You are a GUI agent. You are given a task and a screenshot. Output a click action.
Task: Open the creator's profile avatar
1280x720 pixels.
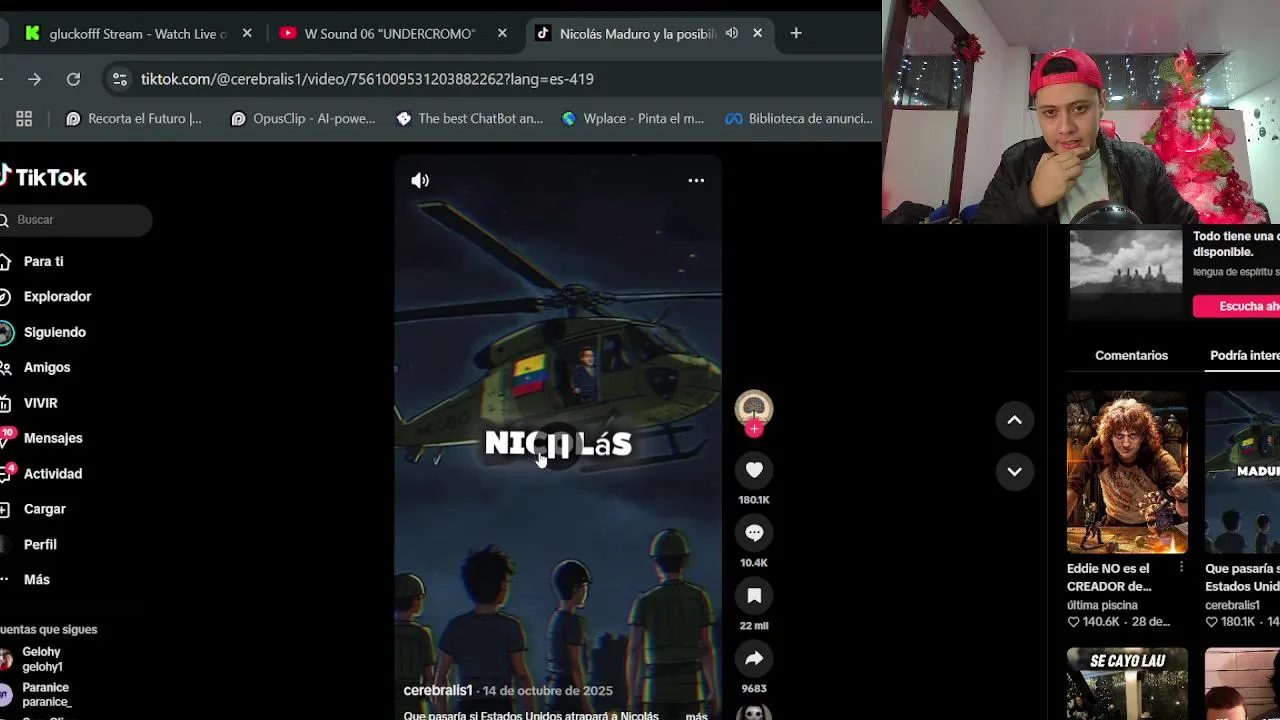(754, 408)
